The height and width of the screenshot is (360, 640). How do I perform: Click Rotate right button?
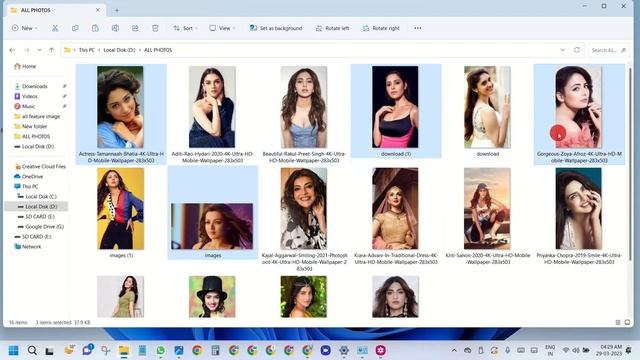point(381,28)
